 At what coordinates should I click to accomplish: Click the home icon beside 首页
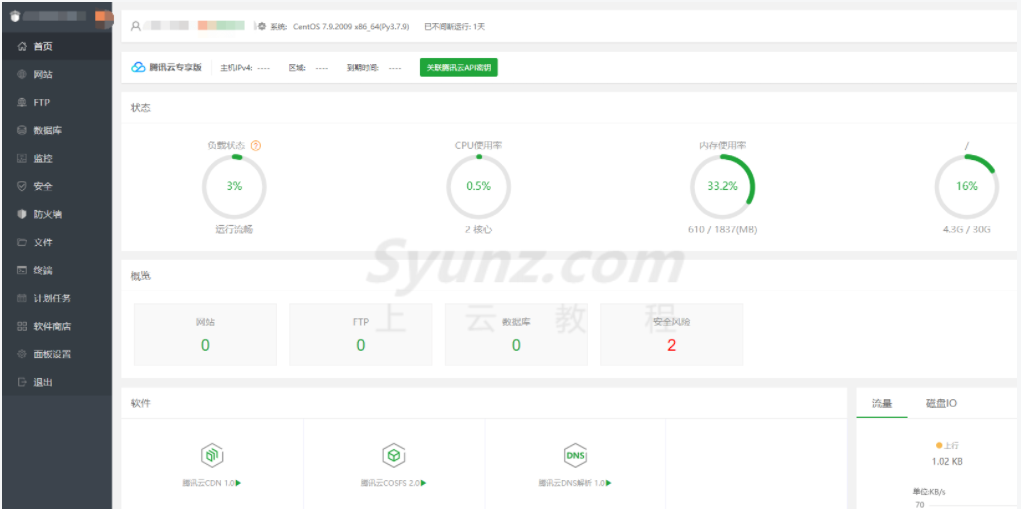[x=21, y=46]
